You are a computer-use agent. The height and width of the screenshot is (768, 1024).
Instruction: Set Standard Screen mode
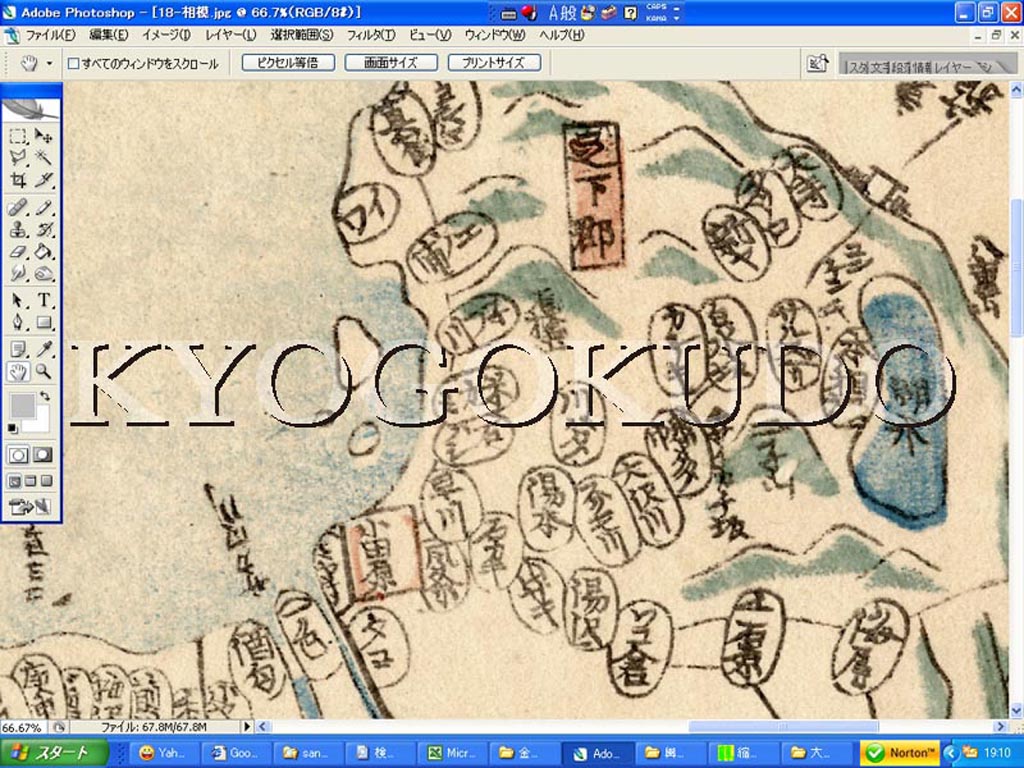coord(14,481)
